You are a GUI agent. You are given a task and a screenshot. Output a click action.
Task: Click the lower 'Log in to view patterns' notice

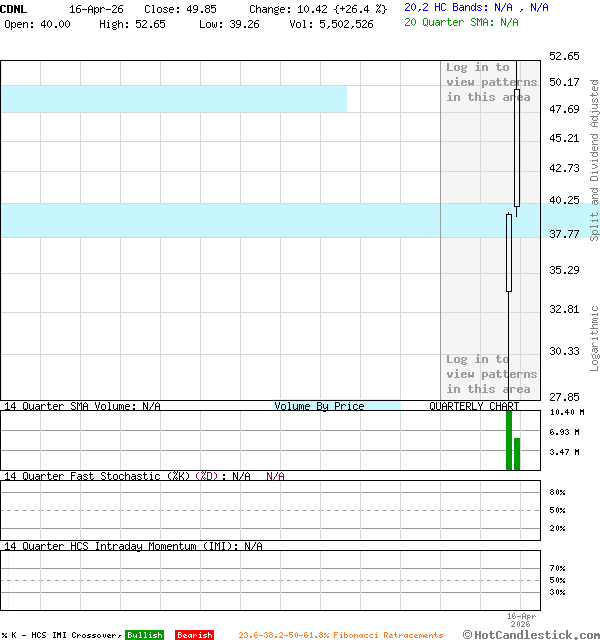point(491,374)
